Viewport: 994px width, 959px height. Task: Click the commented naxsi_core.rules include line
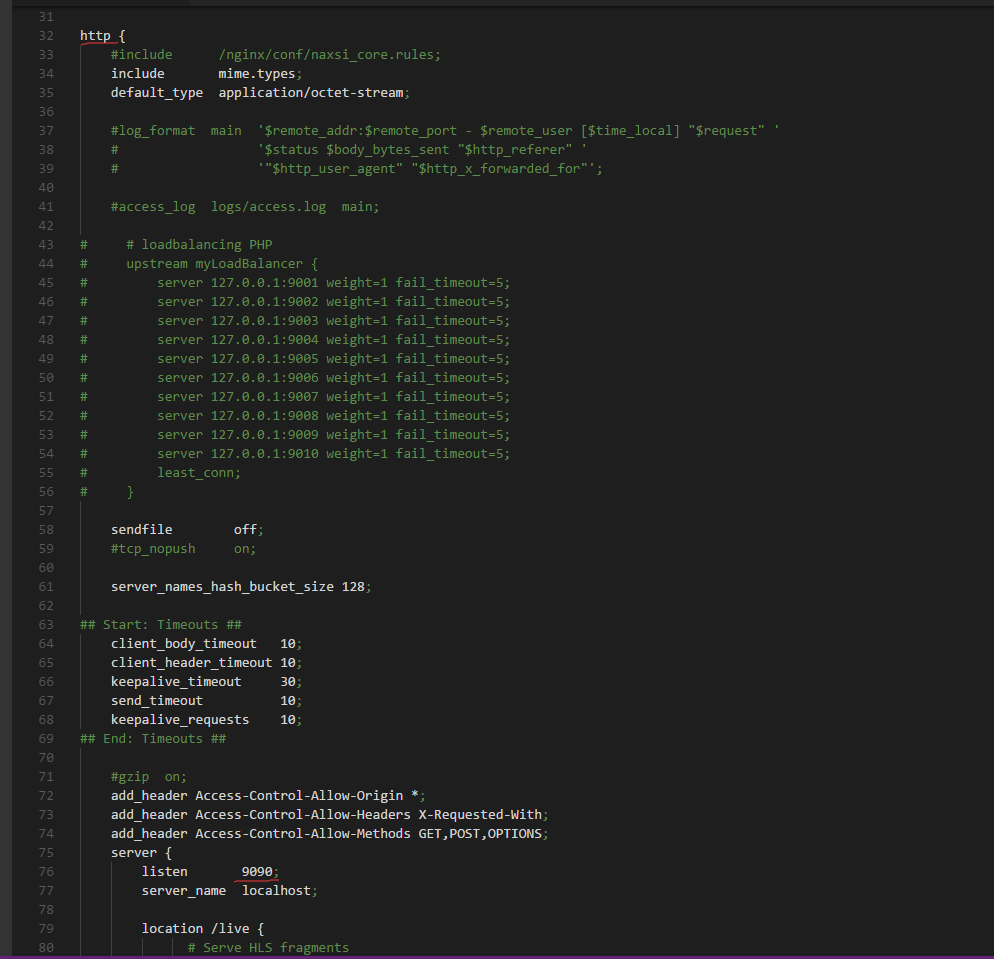pos(276,55)
